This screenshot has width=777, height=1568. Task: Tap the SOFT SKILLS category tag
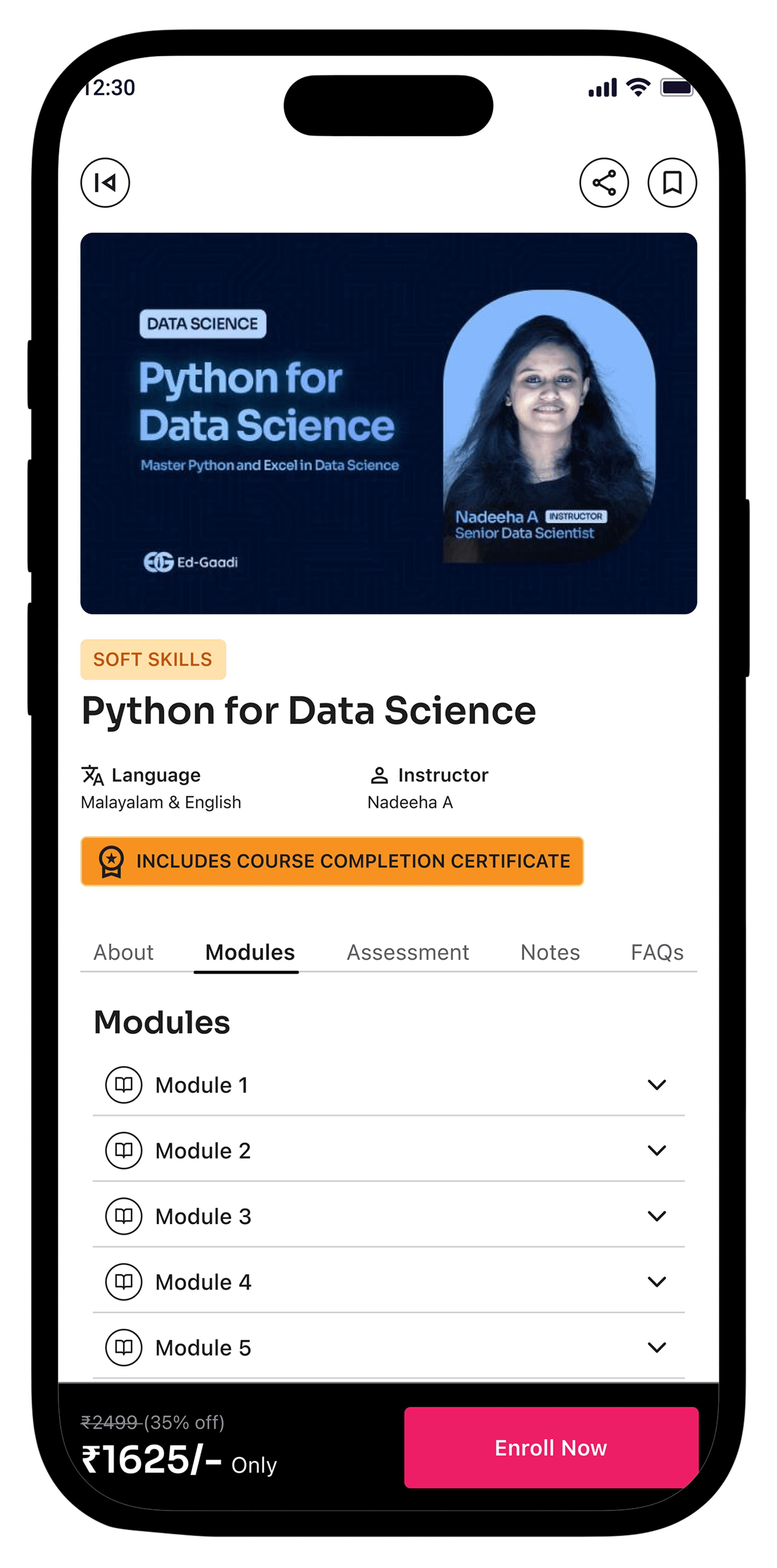[x=153, y=659]
